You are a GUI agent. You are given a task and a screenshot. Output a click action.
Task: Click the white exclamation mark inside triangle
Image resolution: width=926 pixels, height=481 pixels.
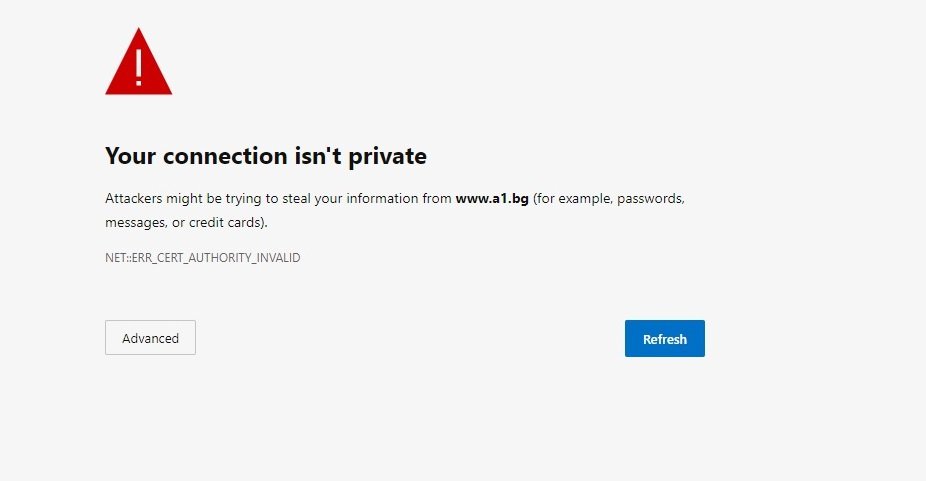(x=139, y=67)
